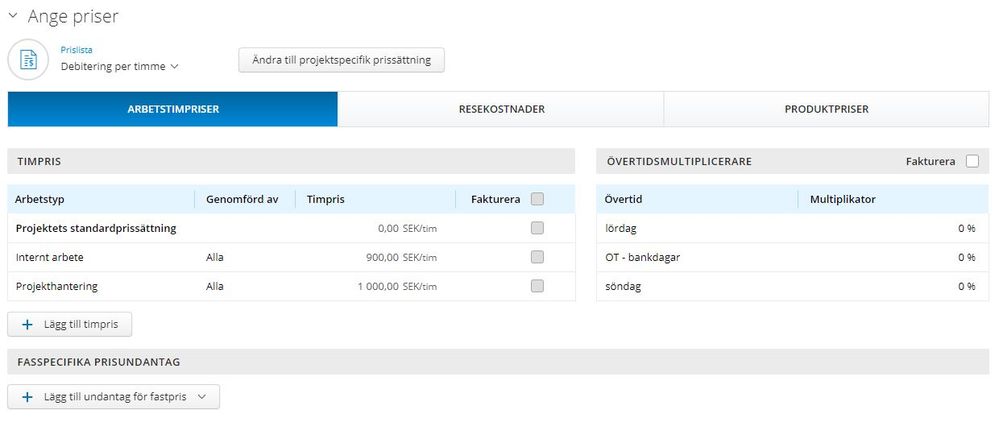Click Alla in Projekthantering row

tap(215, 286)
